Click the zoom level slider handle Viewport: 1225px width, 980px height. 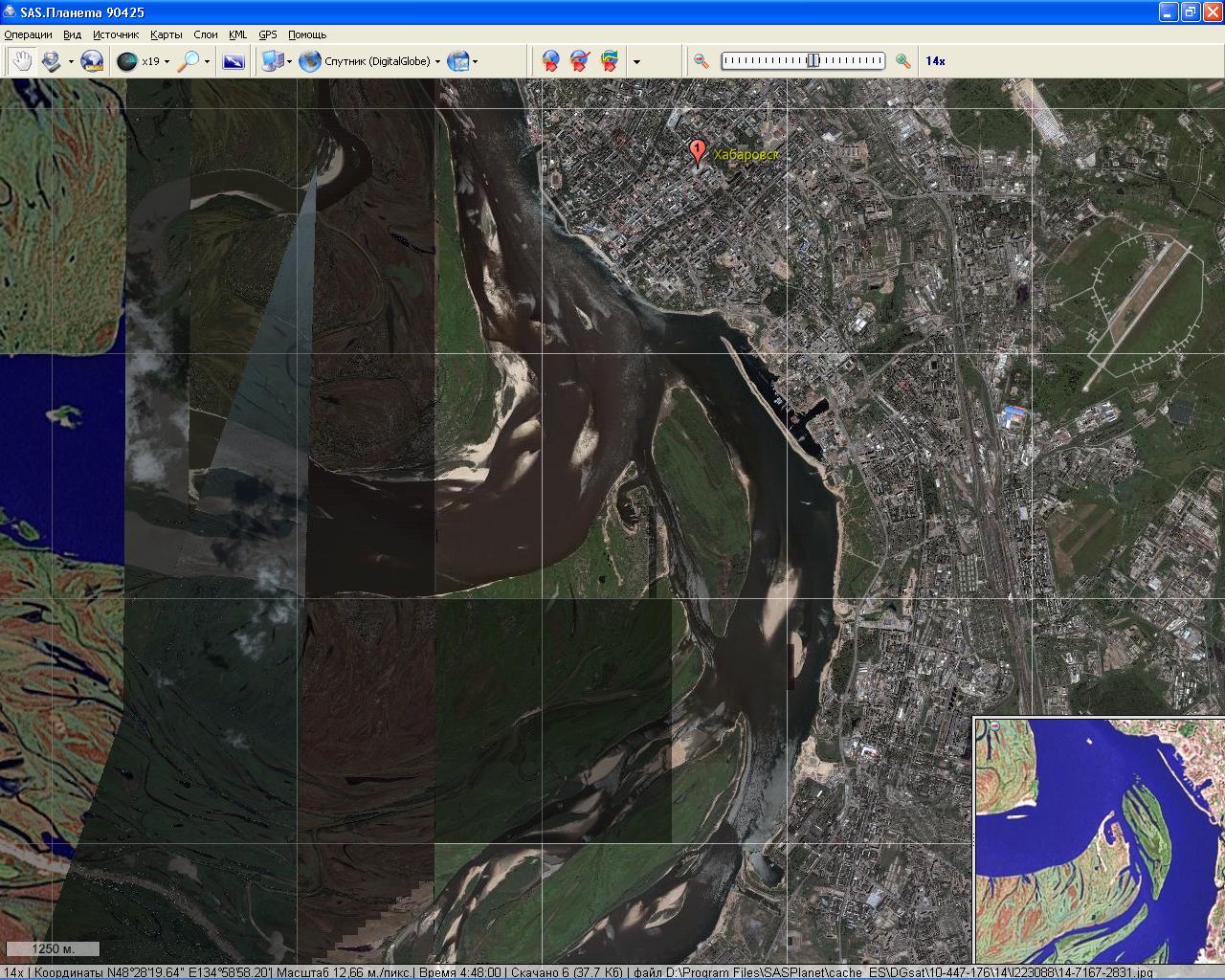(813, 61)
